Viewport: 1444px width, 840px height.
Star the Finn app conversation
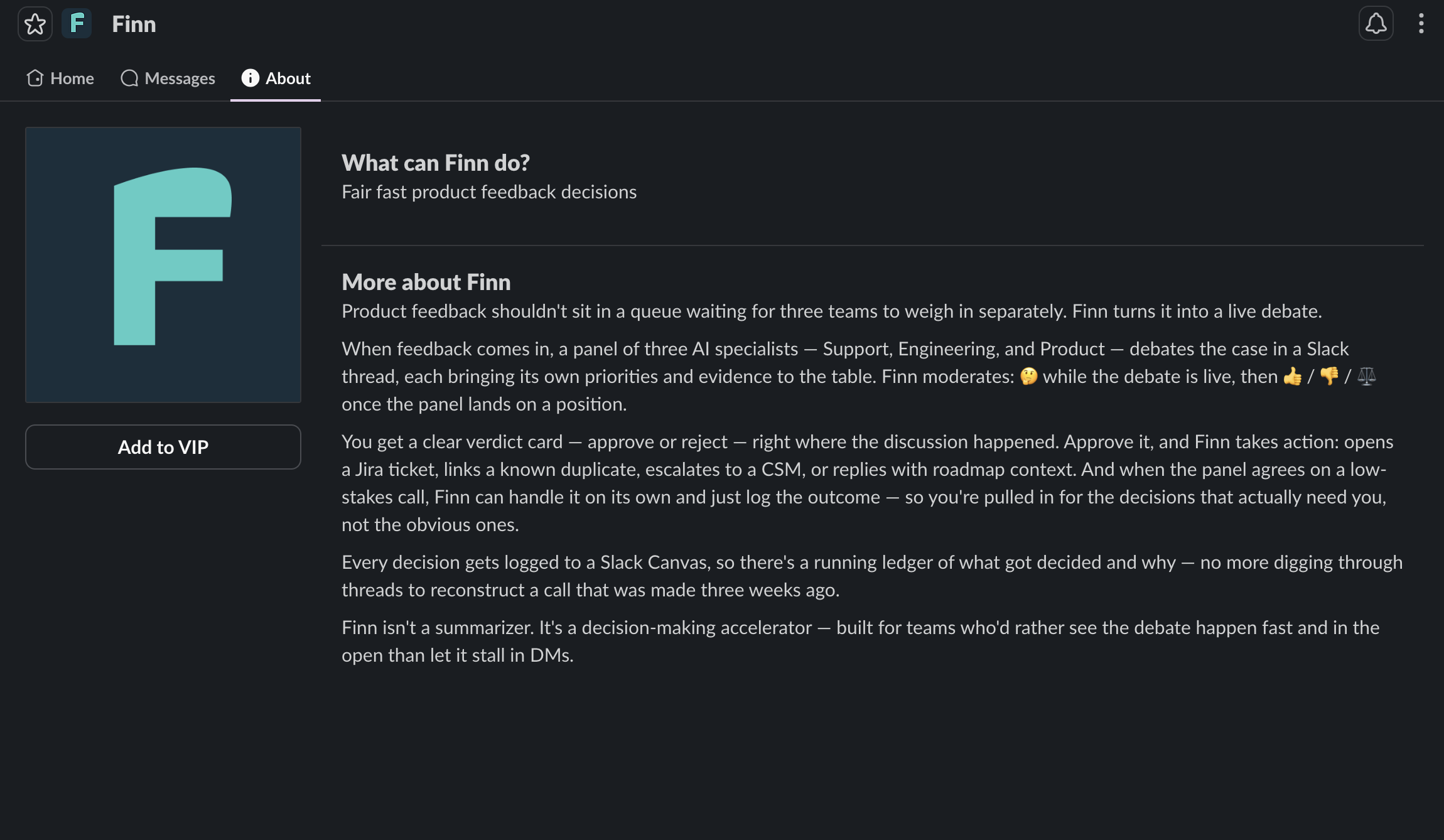pyautogui.click(x=35, y=24)
